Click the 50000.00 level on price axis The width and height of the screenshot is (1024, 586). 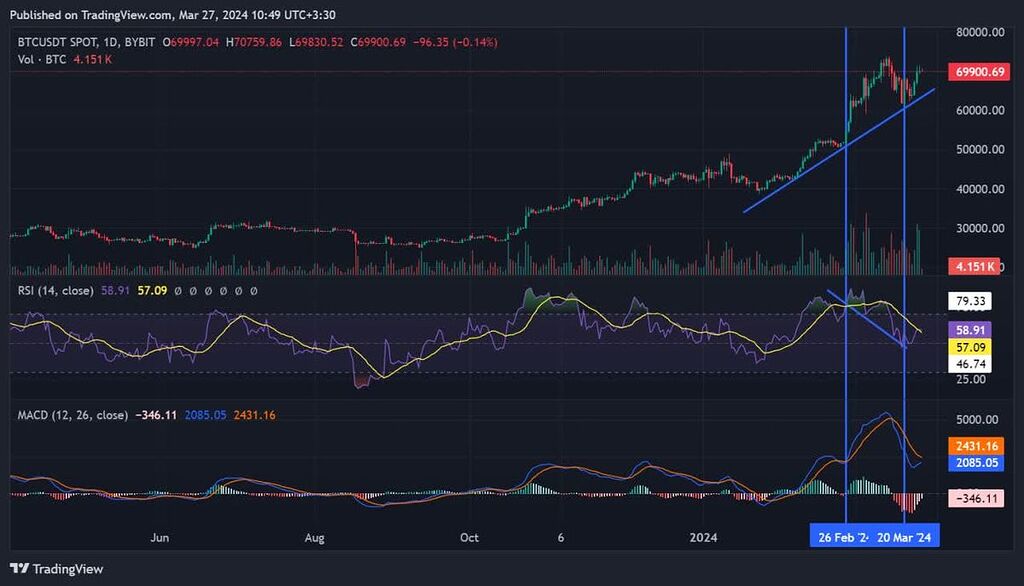tap(978, 150)
